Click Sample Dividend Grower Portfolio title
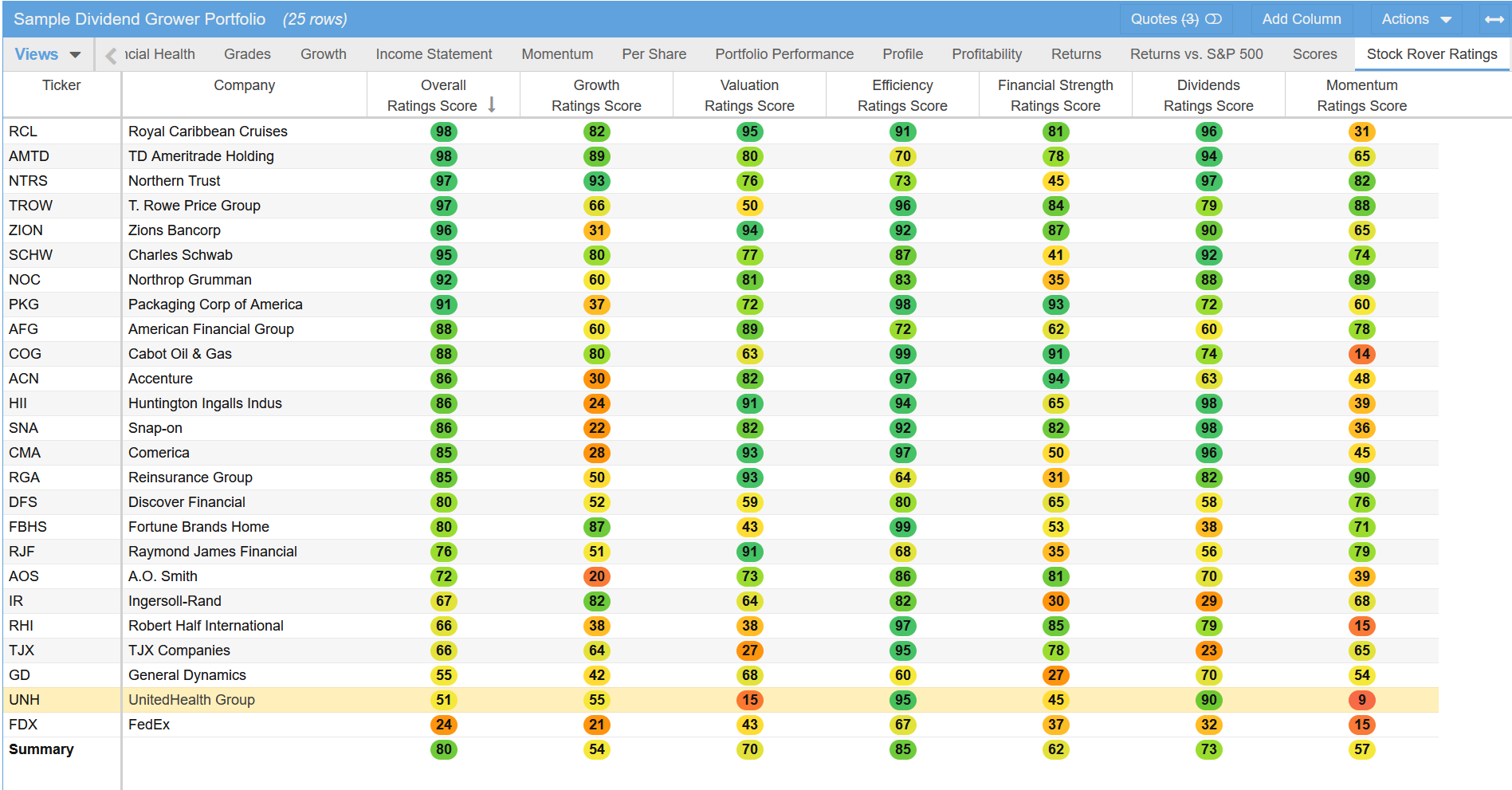Viewport: 1512px width, 790px height. (139, 19)
